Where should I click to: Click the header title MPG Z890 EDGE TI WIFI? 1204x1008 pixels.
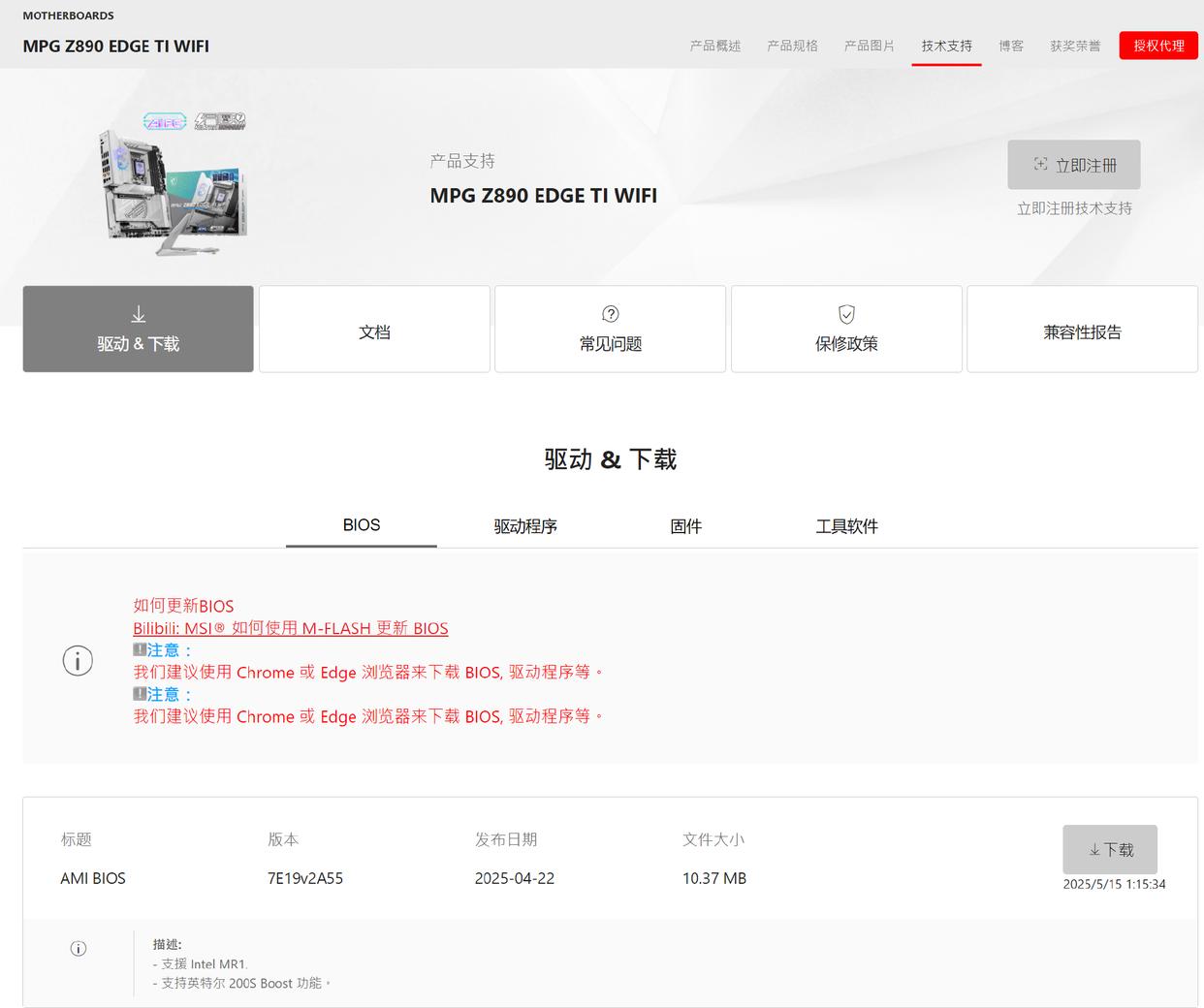pos(116,46)
